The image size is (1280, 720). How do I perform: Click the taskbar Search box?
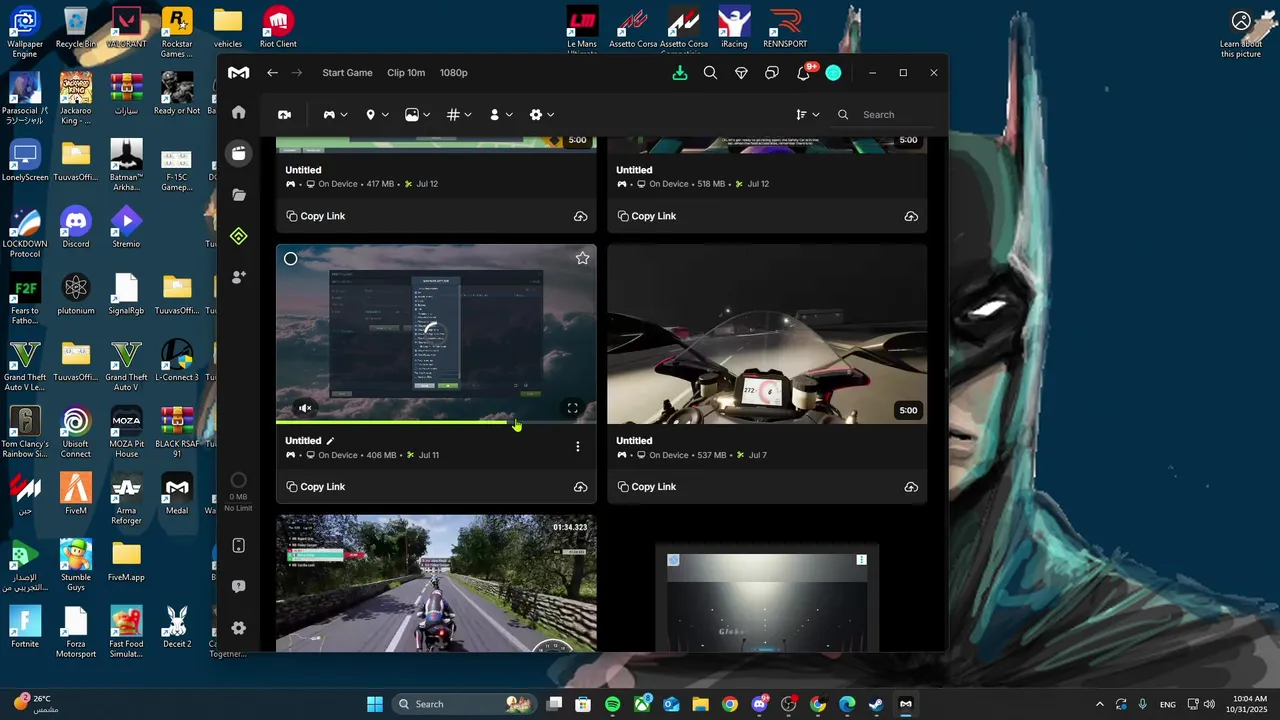[x=464, y=704]
